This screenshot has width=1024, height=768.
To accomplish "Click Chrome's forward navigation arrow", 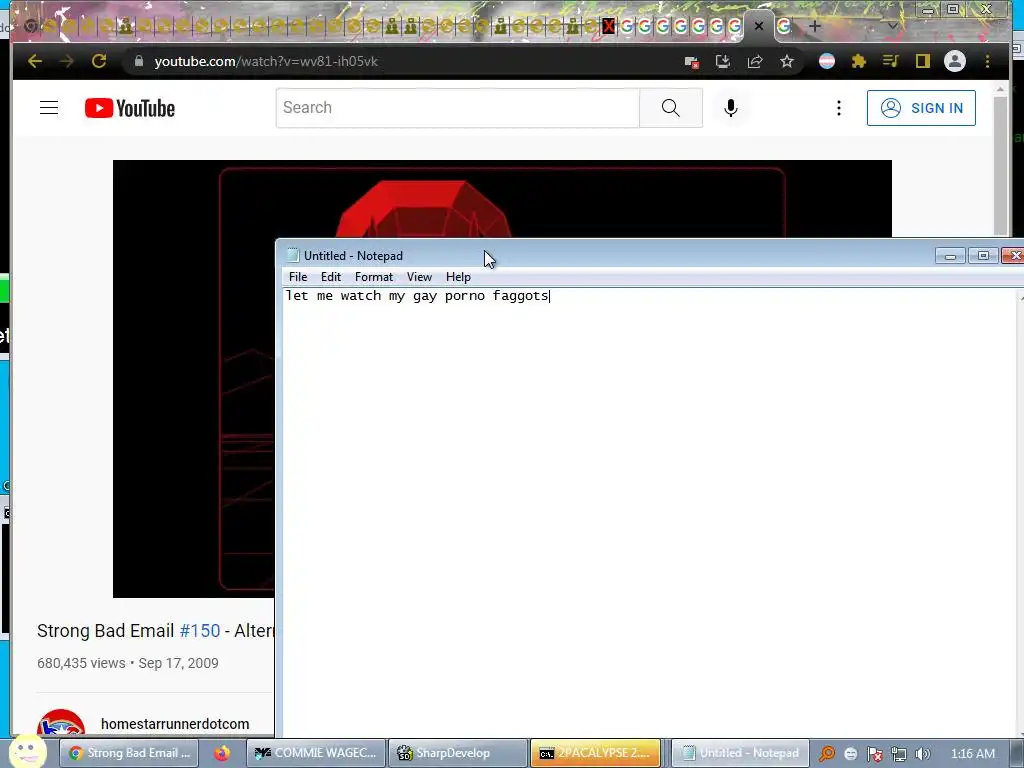I will [x=67, y=61].
